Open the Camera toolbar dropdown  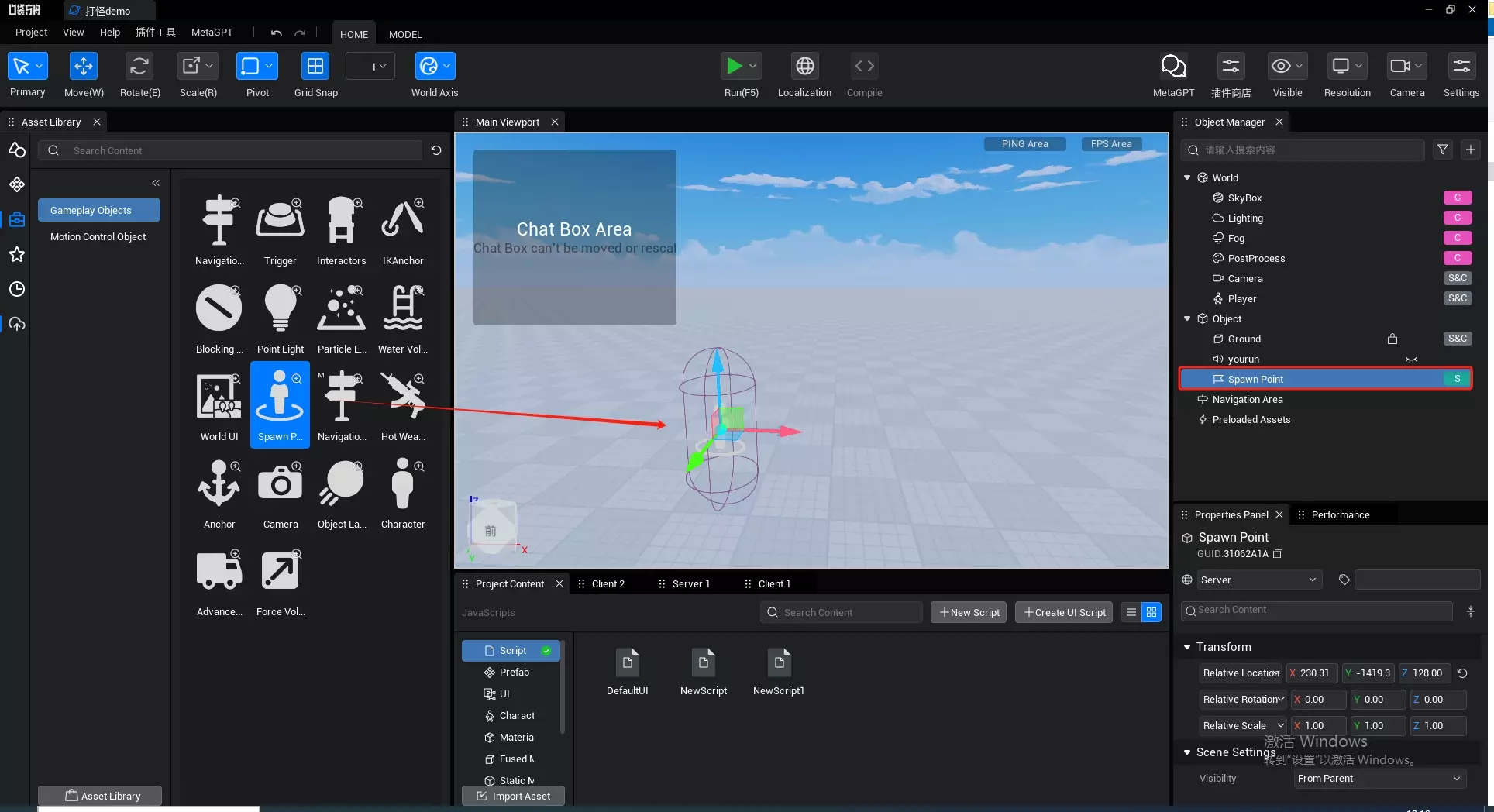click(1406, 67)
